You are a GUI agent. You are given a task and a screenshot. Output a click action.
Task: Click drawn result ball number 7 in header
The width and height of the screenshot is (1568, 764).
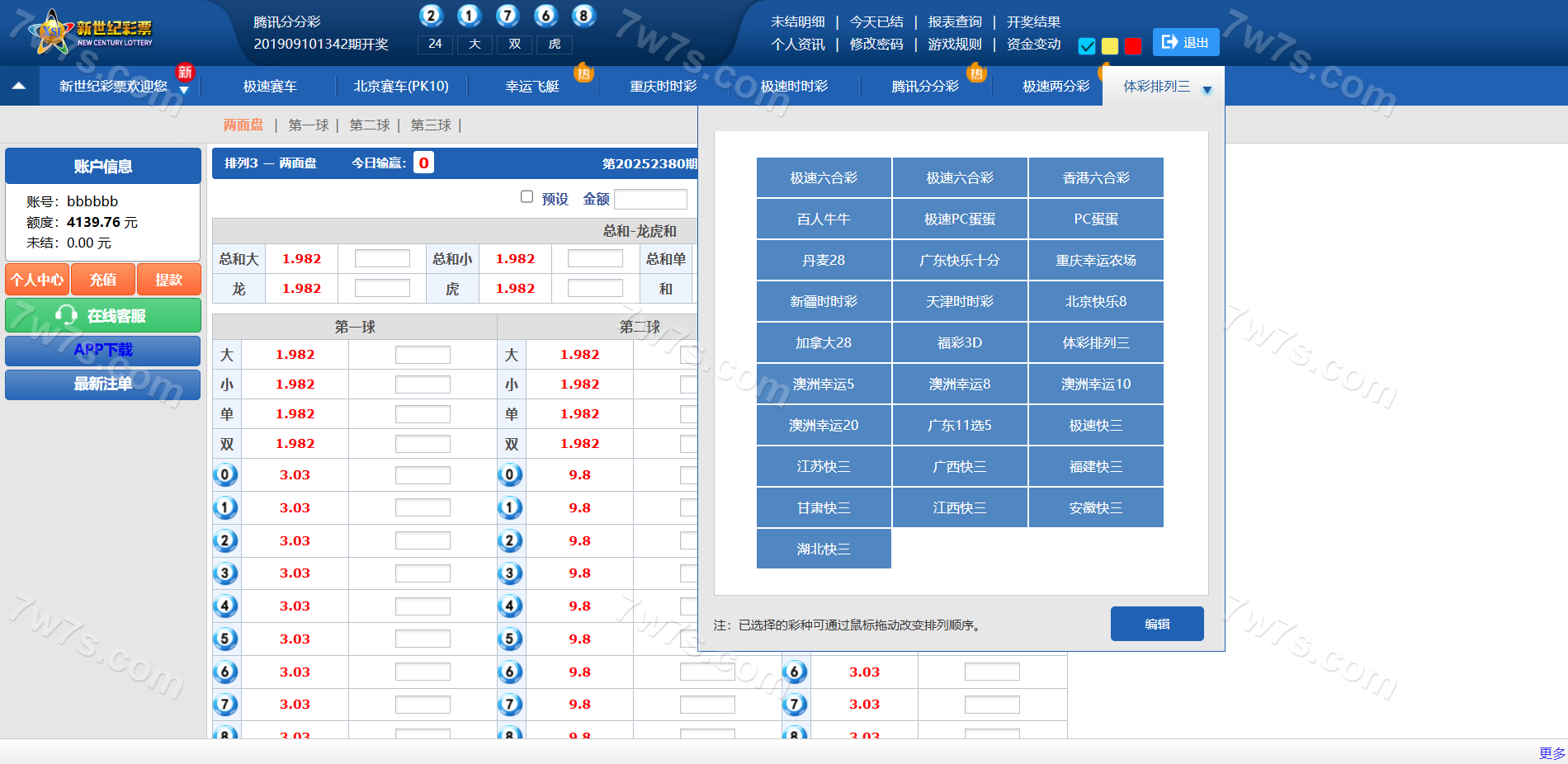point(507,16)
